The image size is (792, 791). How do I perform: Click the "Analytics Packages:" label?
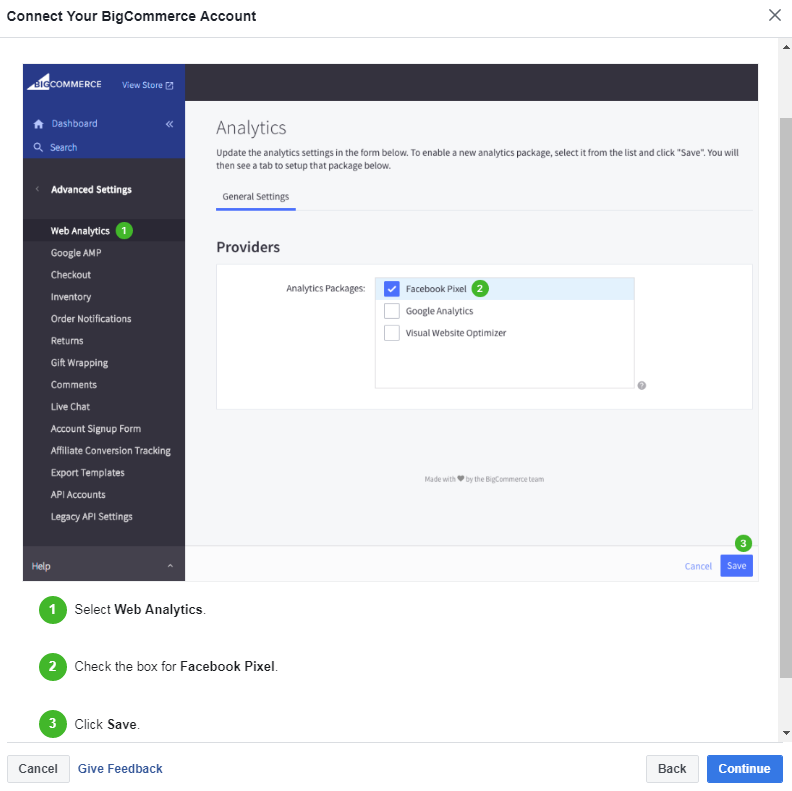(x=325, y=288)
